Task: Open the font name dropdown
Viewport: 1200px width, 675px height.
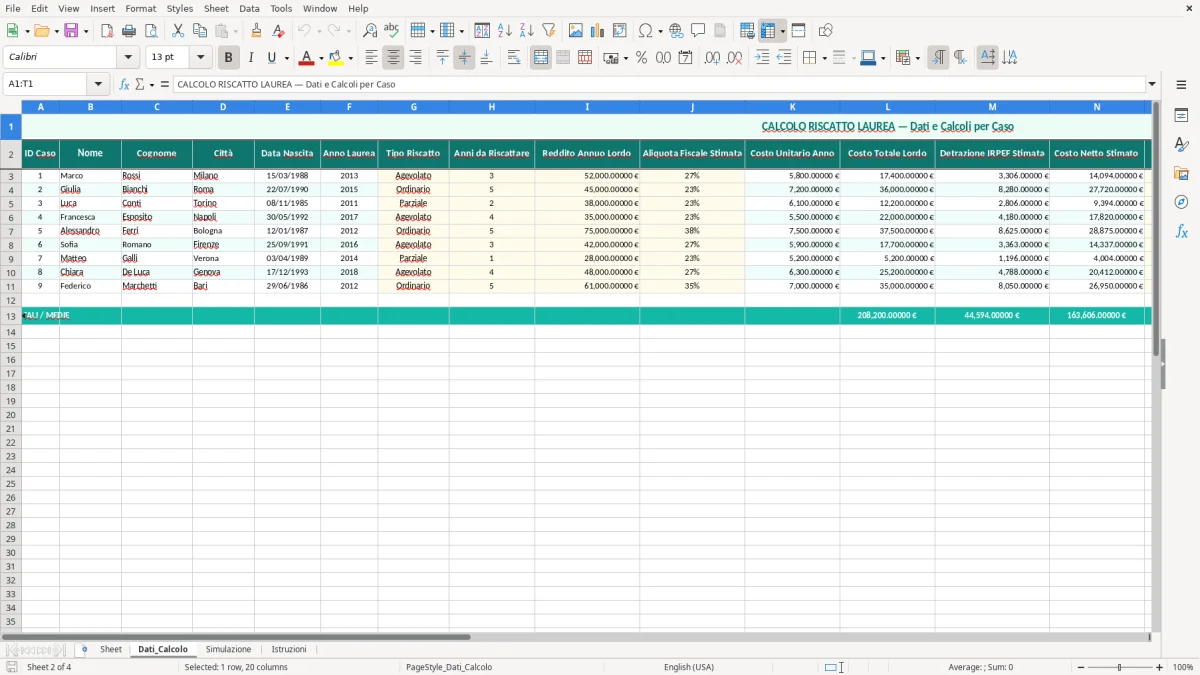Action: click(127, 58)
